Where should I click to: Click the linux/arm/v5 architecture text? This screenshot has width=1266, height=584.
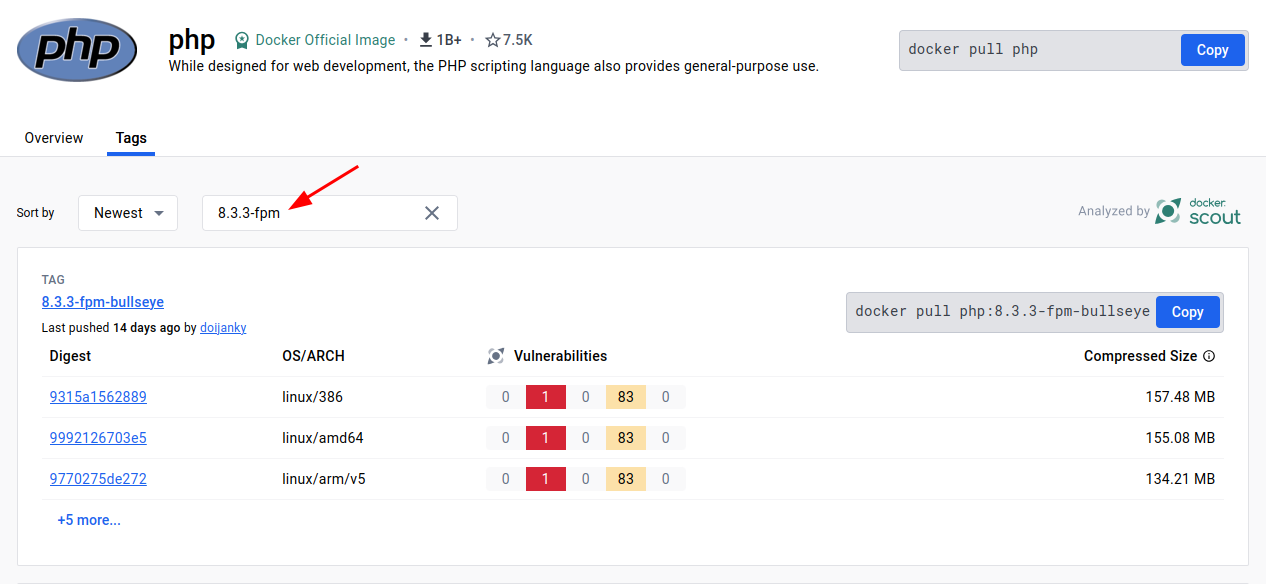tap(324, 479)
